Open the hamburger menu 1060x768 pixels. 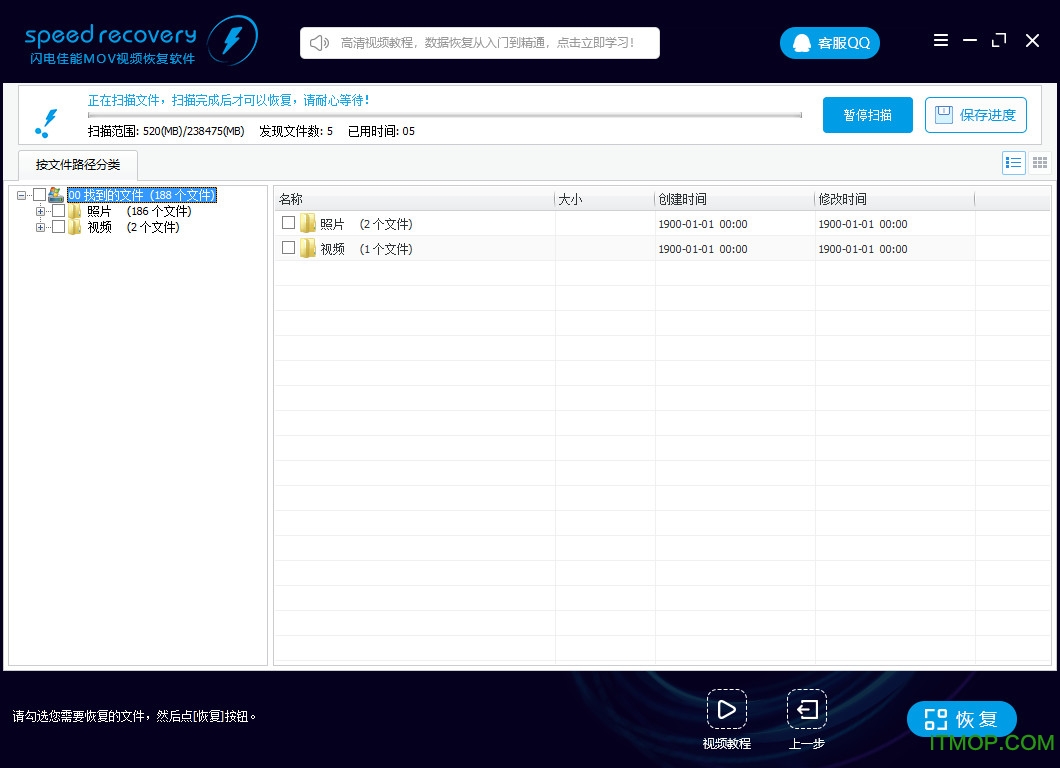click(941, 40)
